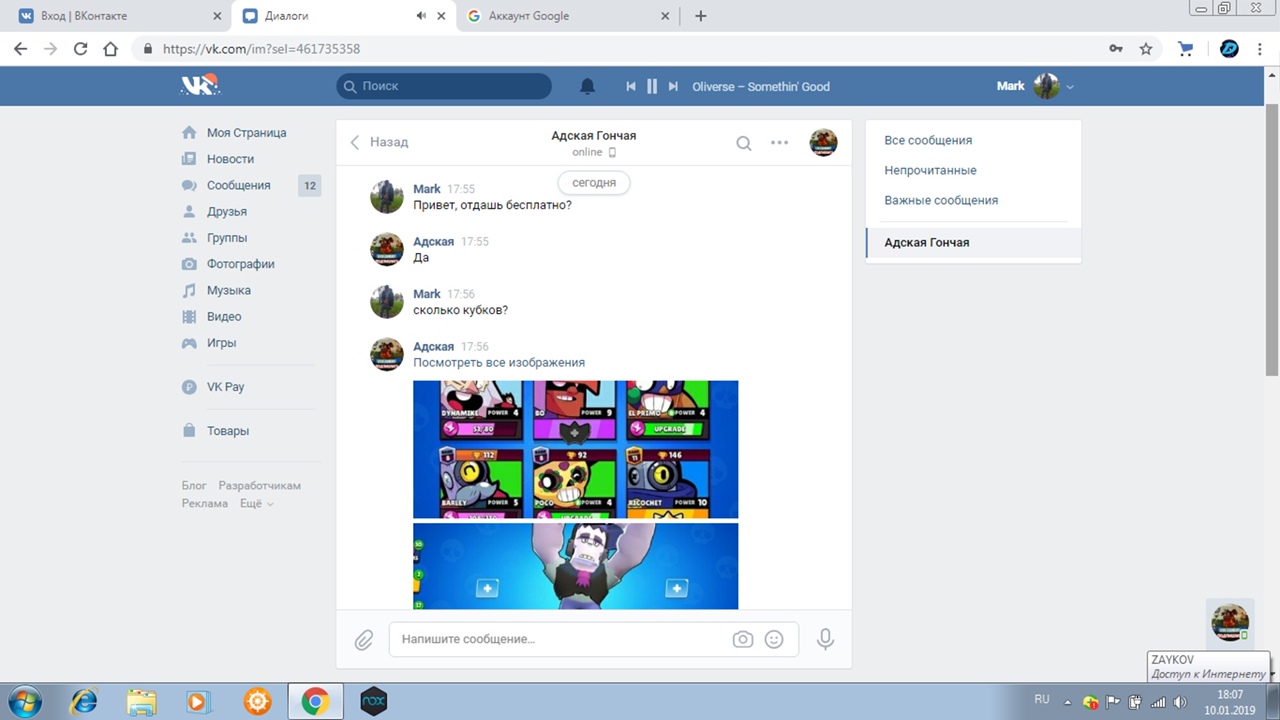Record a voice message with microphone icon
The width and height of the screenshot is (1280, 720).
click(825, 639)
